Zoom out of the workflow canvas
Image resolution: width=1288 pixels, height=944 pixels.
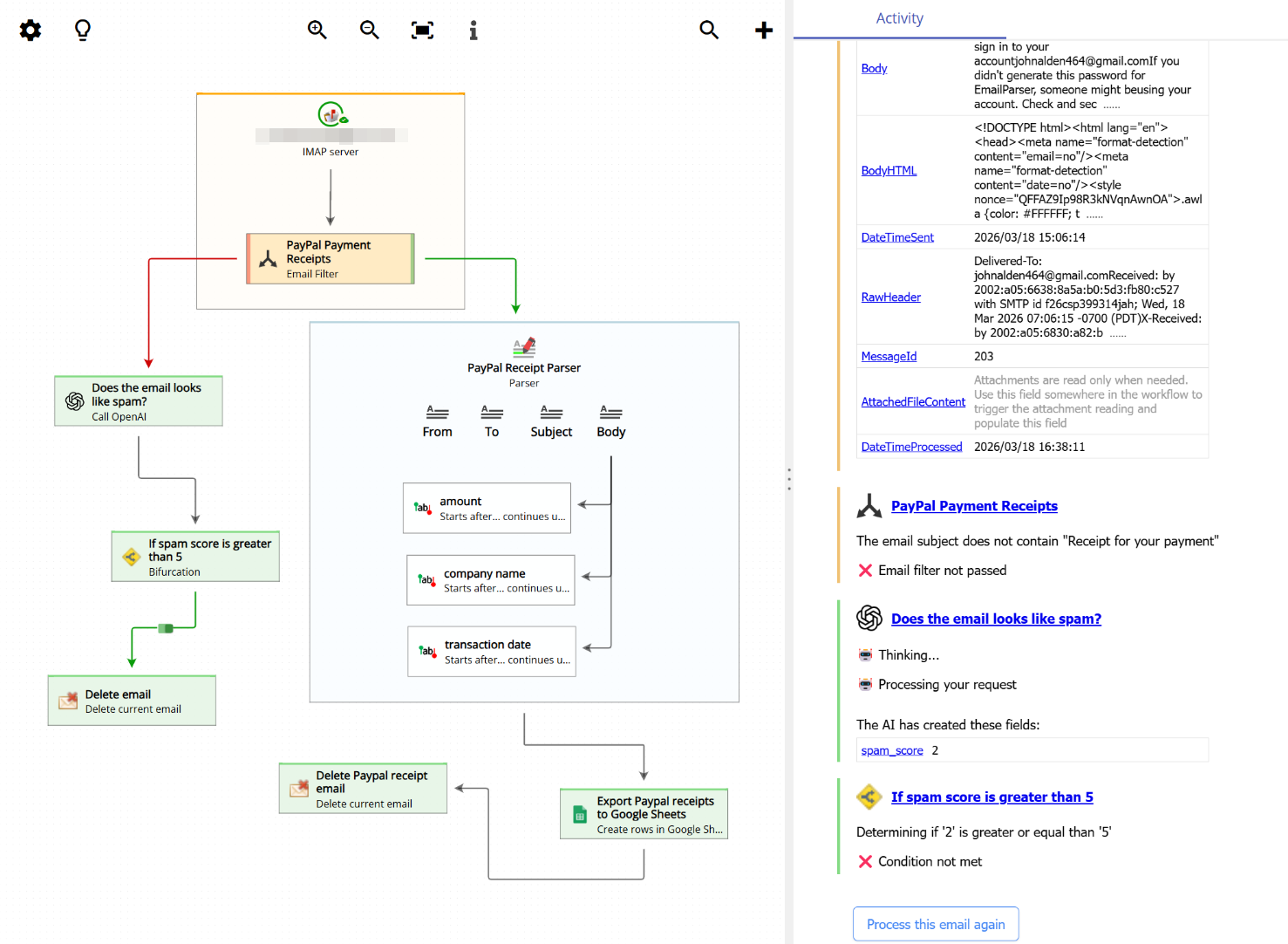[x=370, y=30]
